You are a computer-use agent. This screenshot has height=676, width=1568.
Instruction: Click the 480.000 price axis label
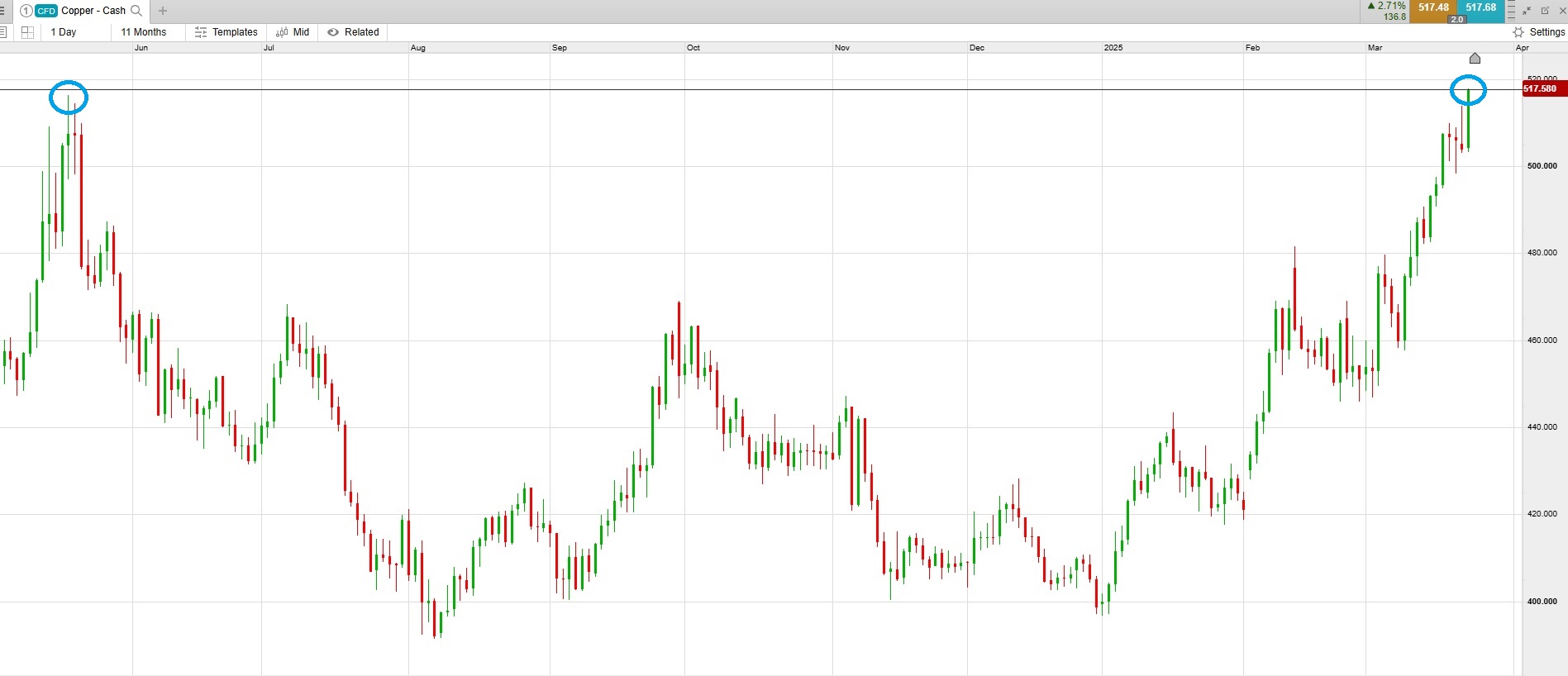tap(1542, 253)
